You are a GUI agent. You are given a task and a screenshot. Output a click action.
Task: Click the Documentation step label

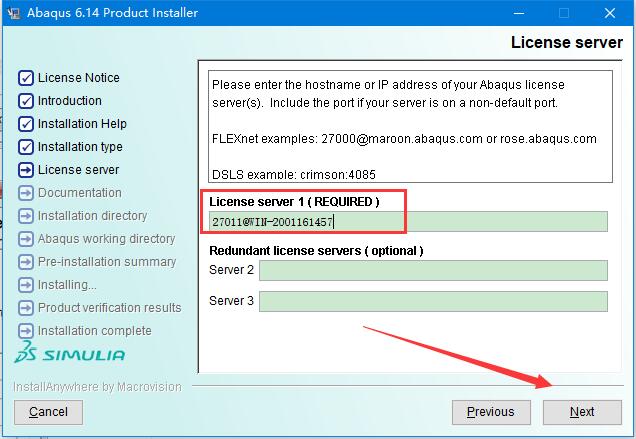point(80,193)
